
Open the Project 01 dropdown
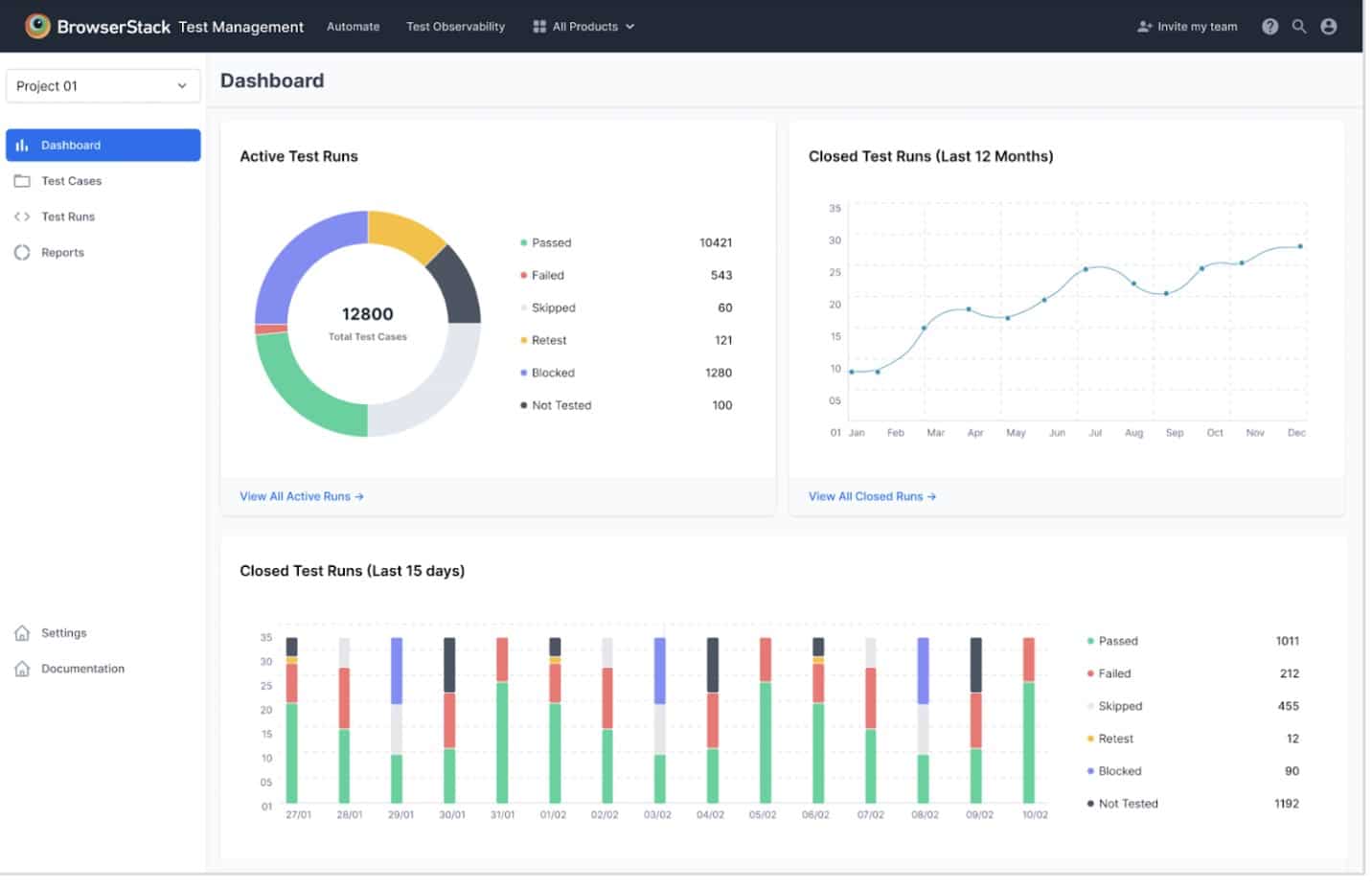103,85
